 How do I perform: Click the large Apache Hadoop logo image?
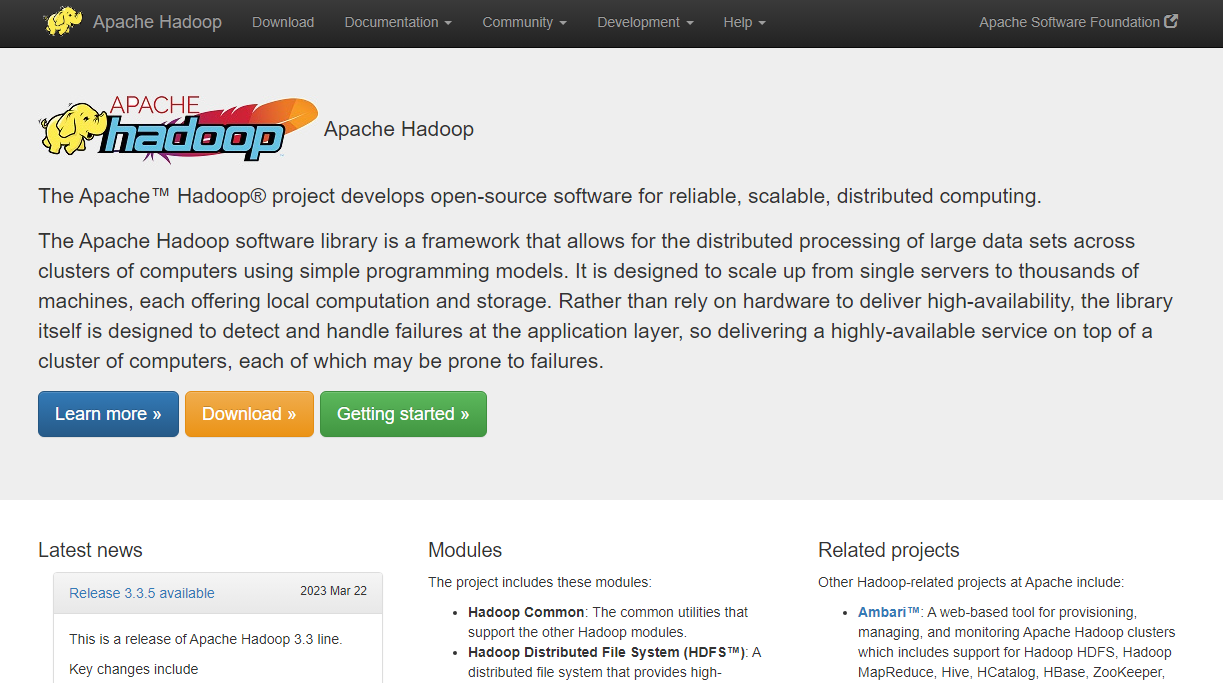click(178, 130)
